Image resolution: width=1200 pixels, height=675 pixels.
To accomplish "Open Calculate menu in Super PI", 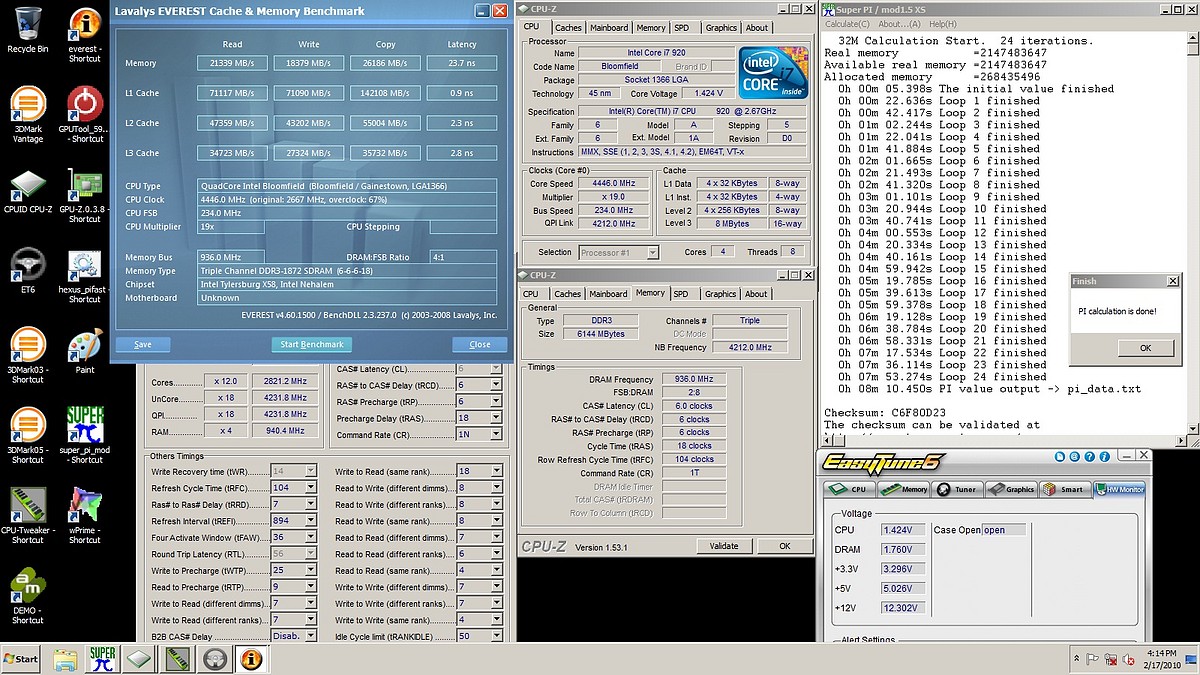I will point(847,24).
